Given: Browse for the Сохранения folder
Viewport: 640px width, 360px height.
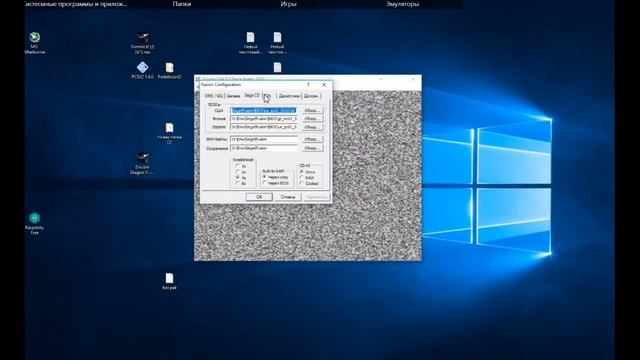Looking at the screenshot, I should click(x=313, y=148).
